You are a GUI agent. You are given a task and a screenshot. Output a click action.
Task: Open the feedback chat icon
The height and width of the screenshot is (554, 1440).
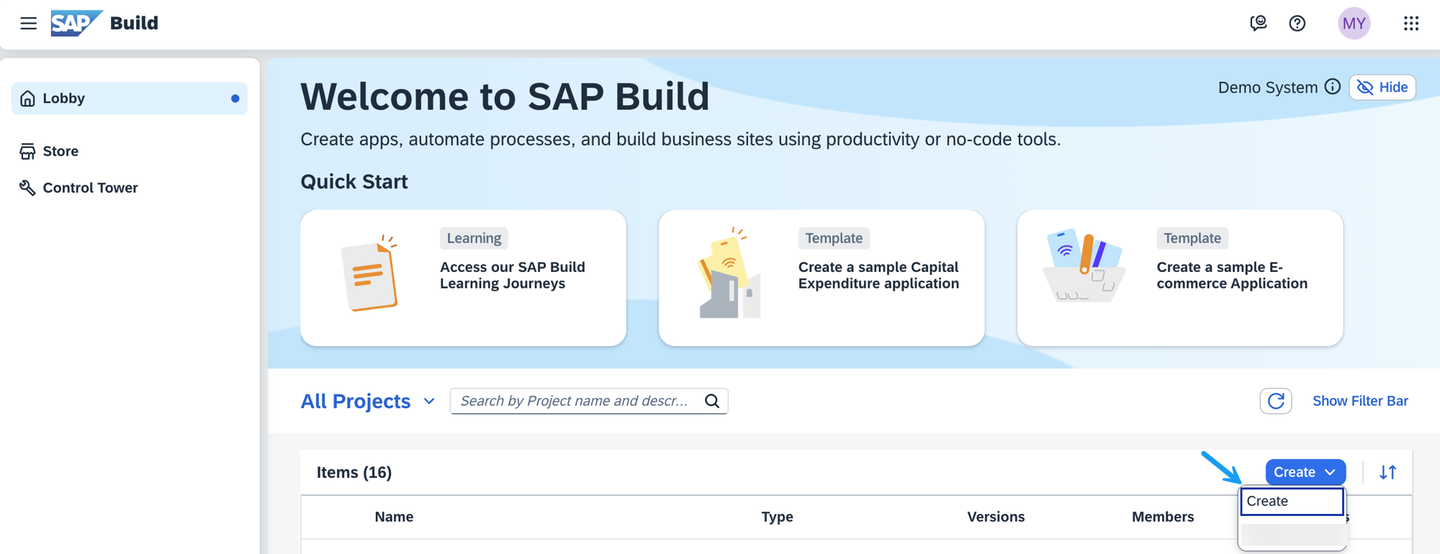click(x=1259, y=23)
